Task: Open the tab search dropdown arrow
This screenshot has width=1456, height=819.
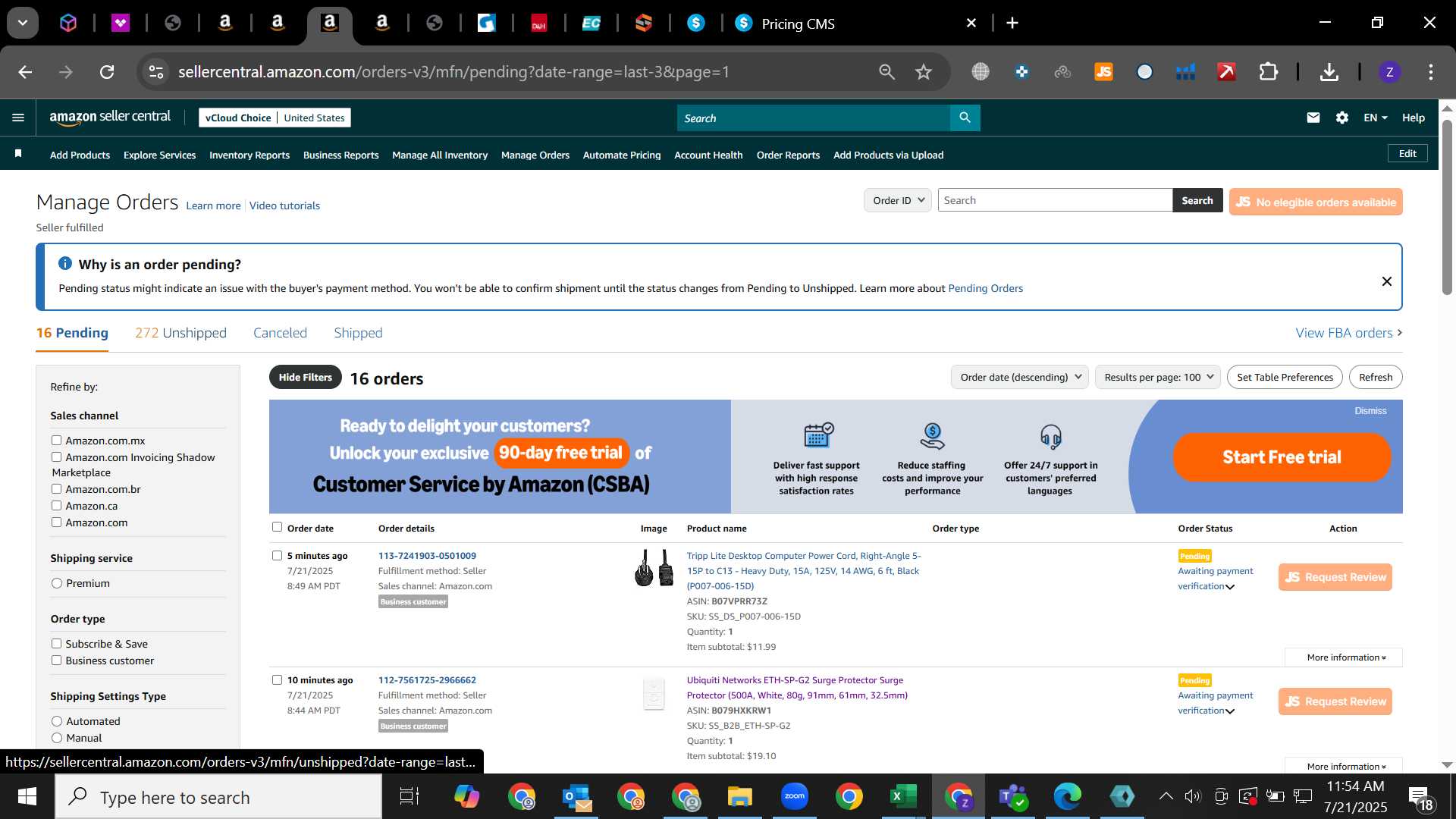Action: (x=23, y=23)
